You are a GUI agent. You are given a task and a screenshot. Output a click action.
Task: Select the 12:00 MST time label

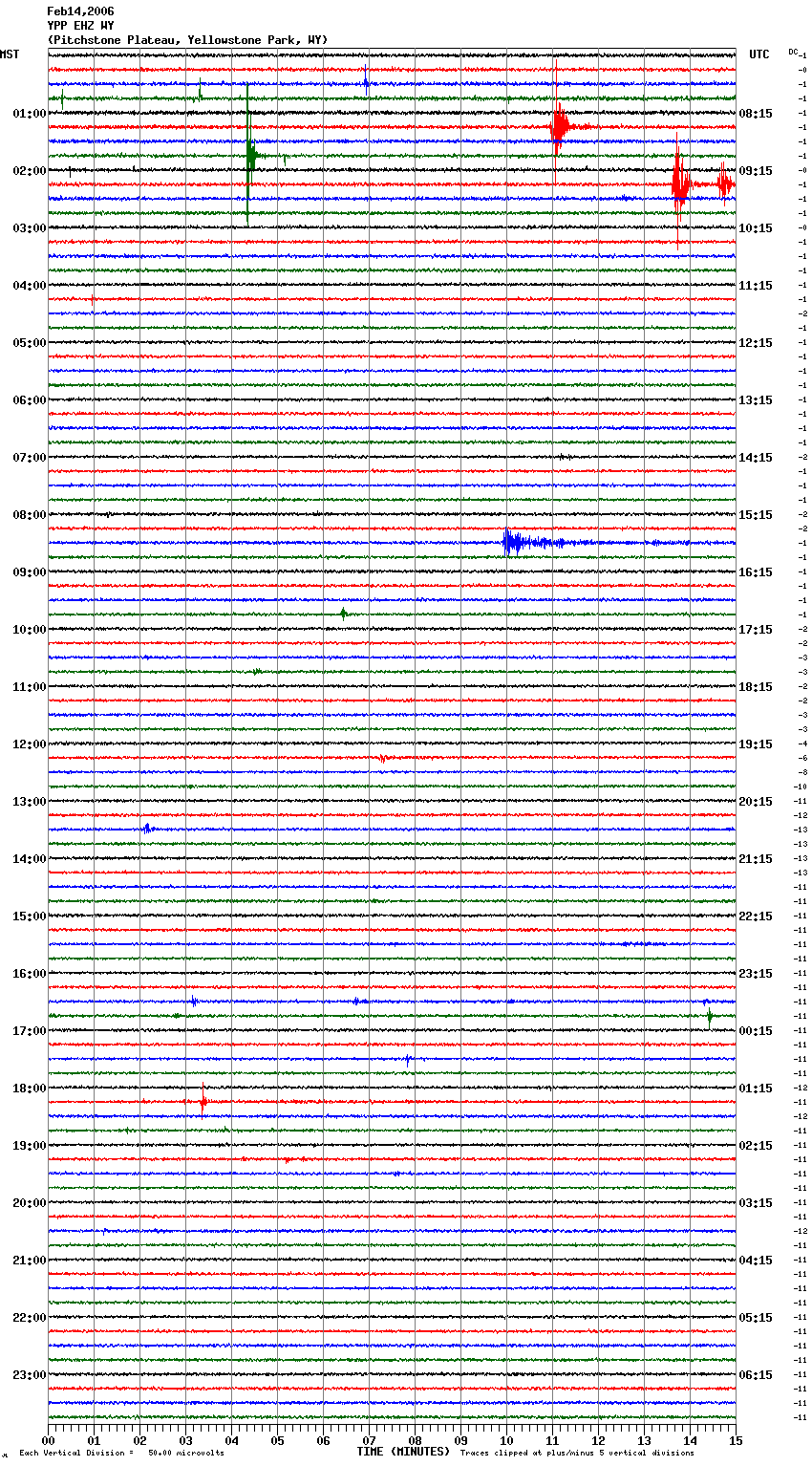pos(30,744)
